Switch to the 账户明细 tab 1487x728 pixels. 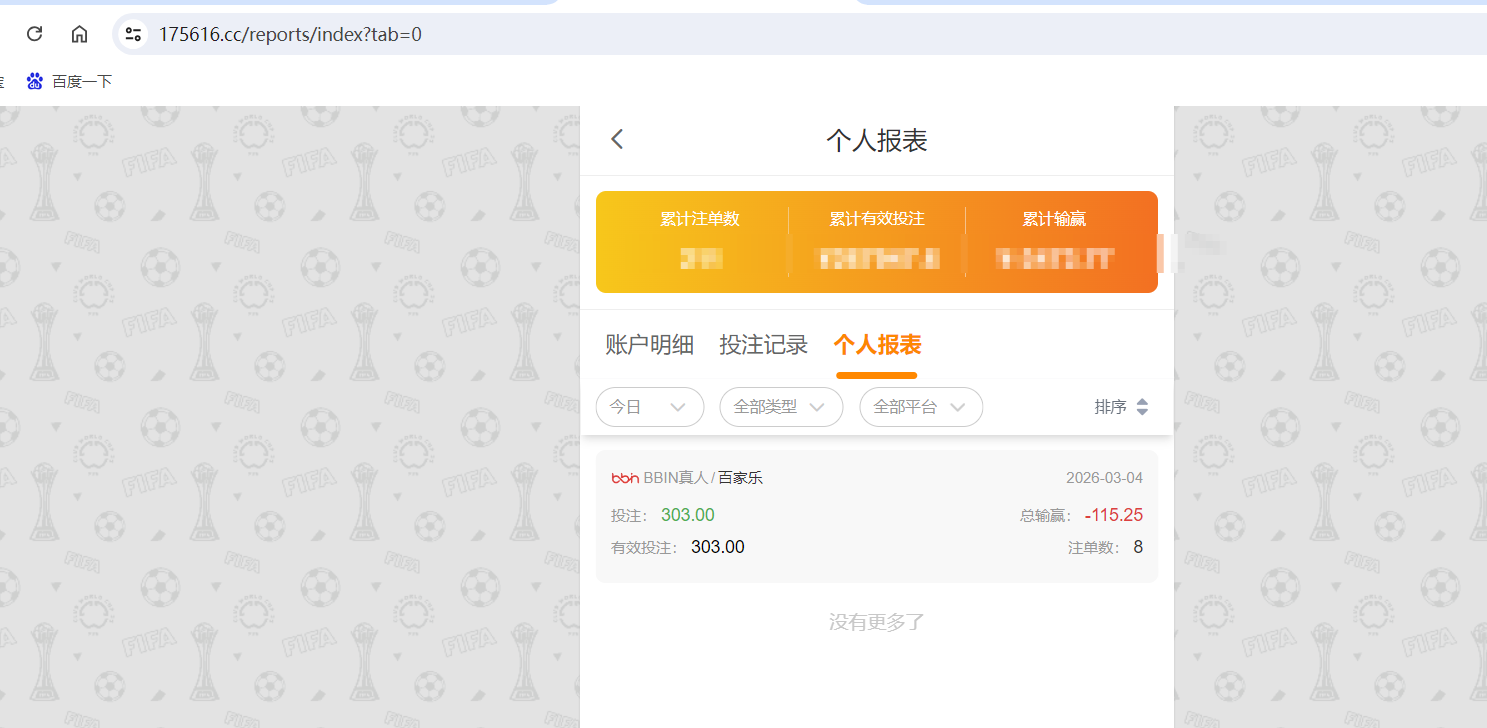pyautogui.click(x=648, y=344)
